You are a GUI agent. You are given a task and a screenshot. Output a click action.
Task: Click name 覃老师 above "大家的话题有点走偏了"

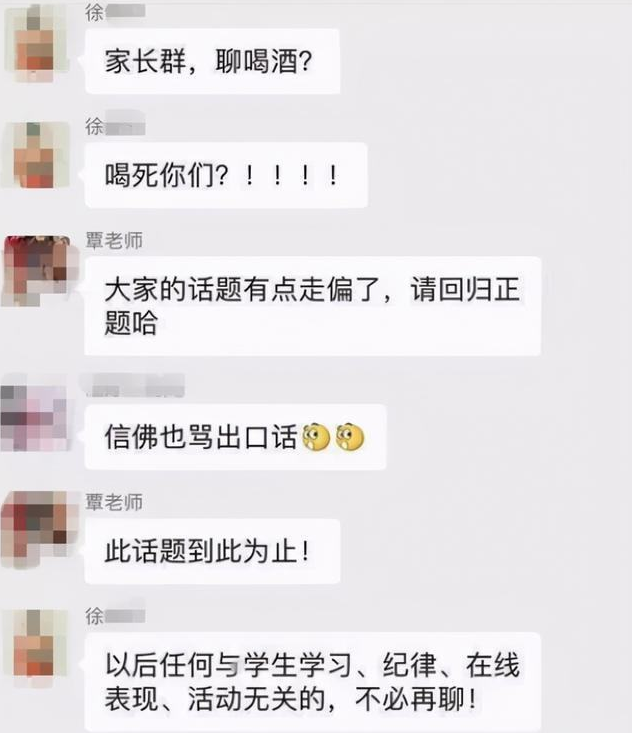pos(114,241)
